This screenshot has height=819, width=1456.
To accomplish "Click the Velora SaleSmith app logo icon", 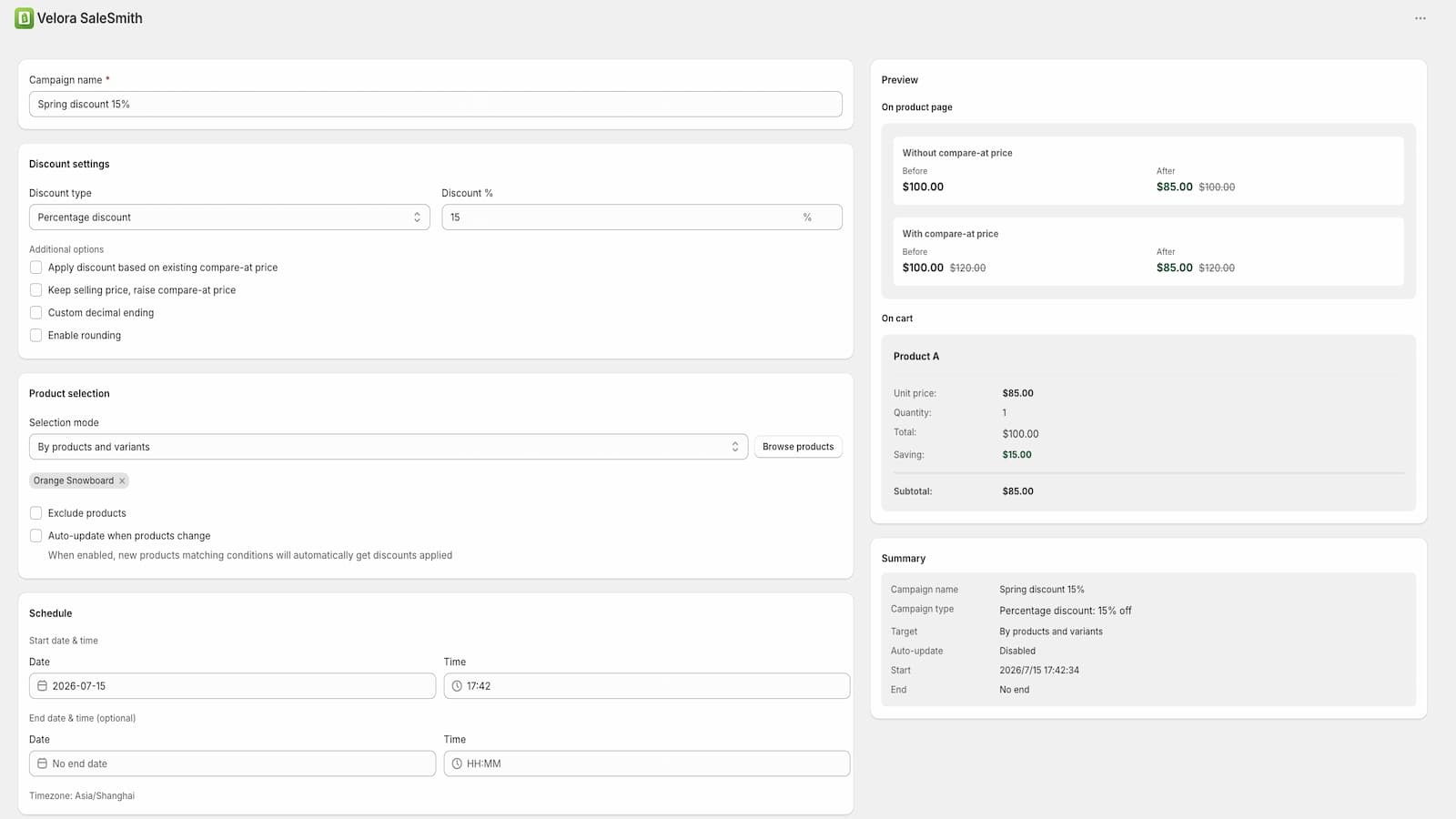I will pos(25,18).
